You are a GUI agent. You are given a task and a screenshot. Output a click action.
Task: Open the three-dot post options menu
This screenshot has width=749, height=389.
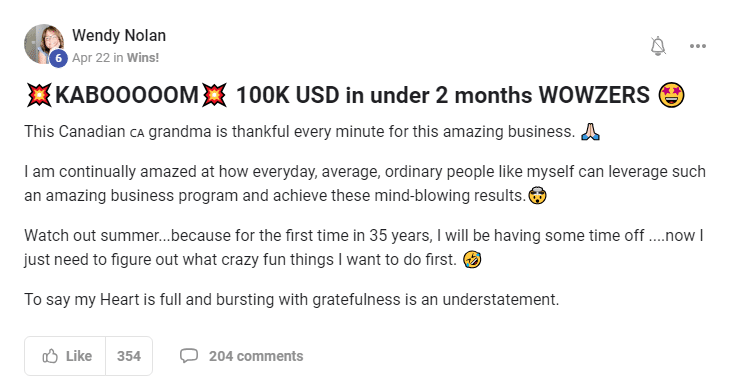pos(698,46)
